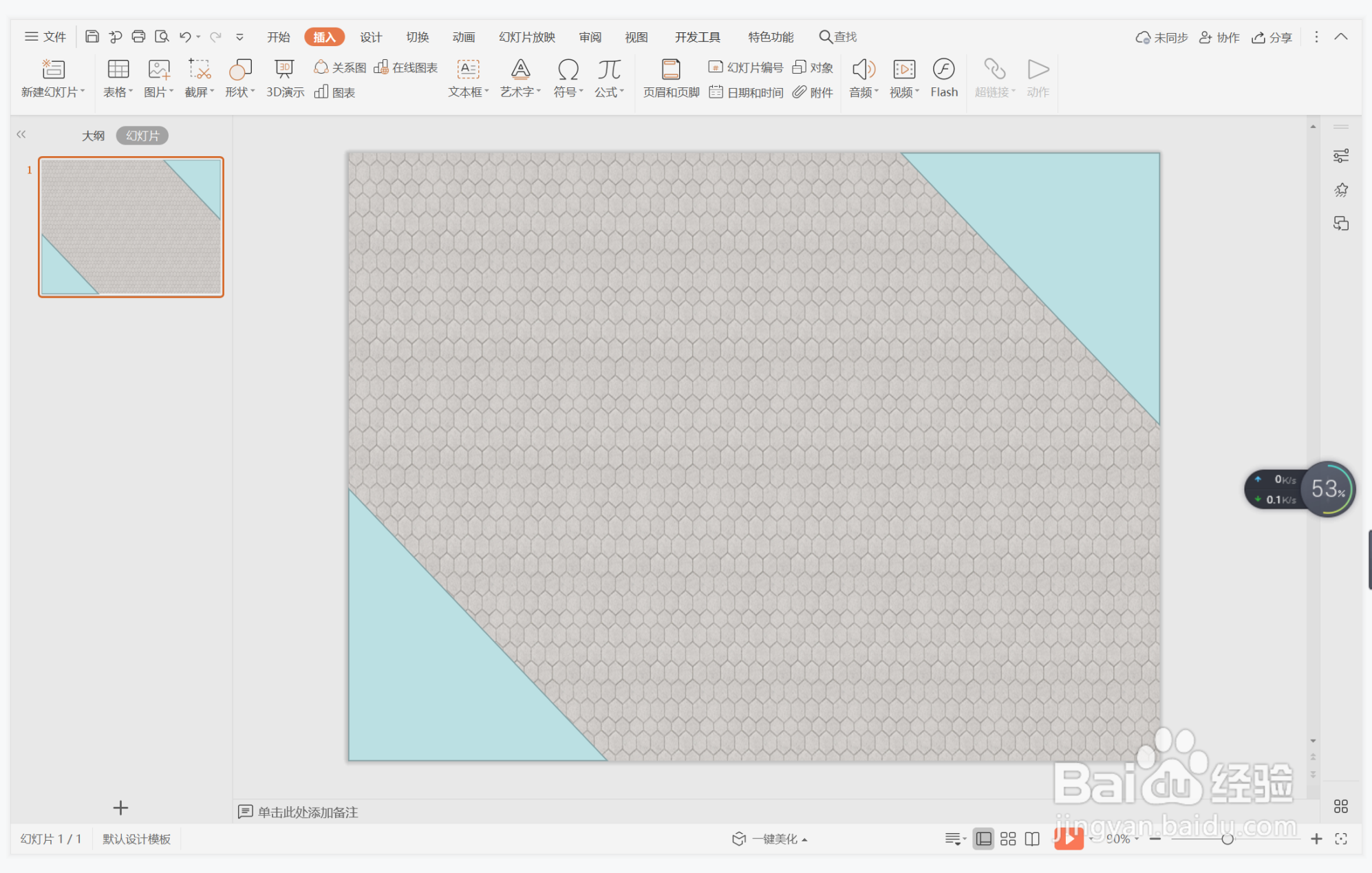Switch to slide sorter view

tap(1008, 839)
